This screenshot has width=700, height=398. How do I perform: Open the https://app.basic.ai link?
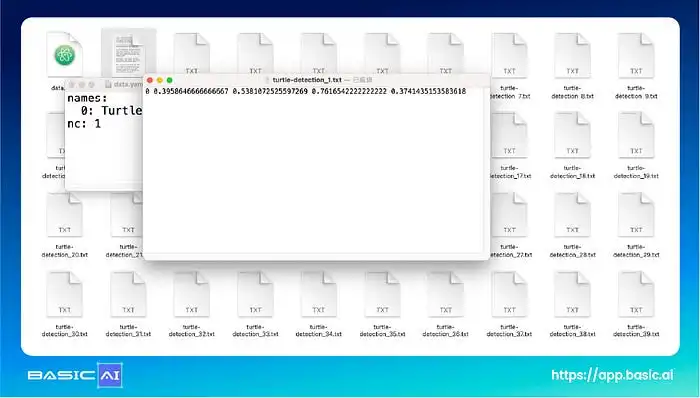tap(612, 375)
